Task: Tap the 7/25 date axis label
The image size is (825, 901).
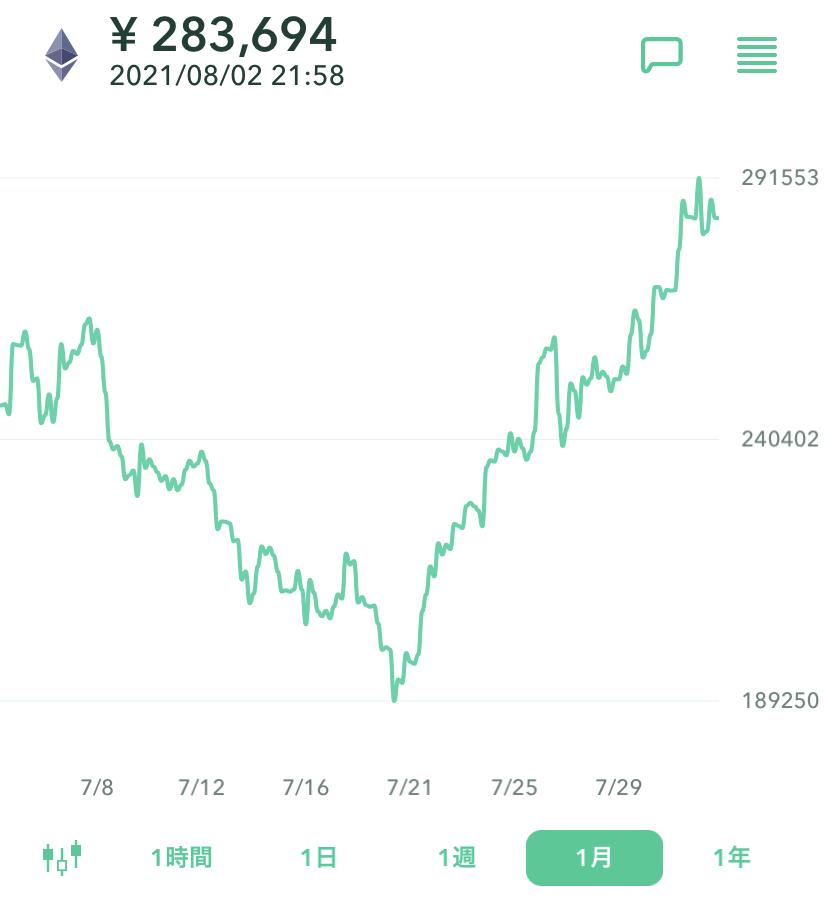Action: tap(514, 787)
